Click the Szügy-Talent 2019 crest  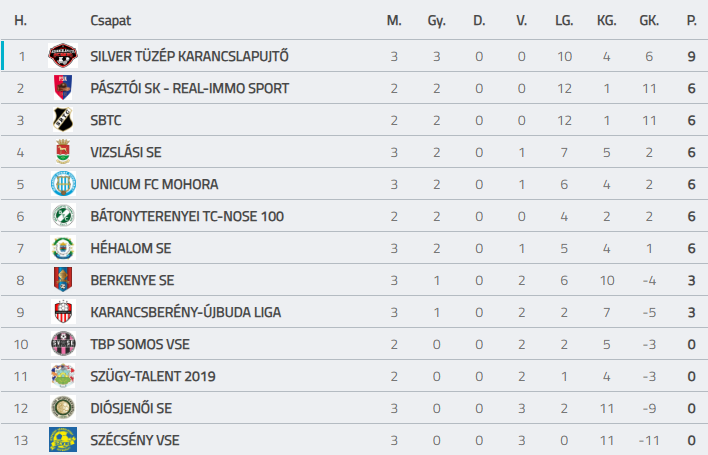[63, 376]
